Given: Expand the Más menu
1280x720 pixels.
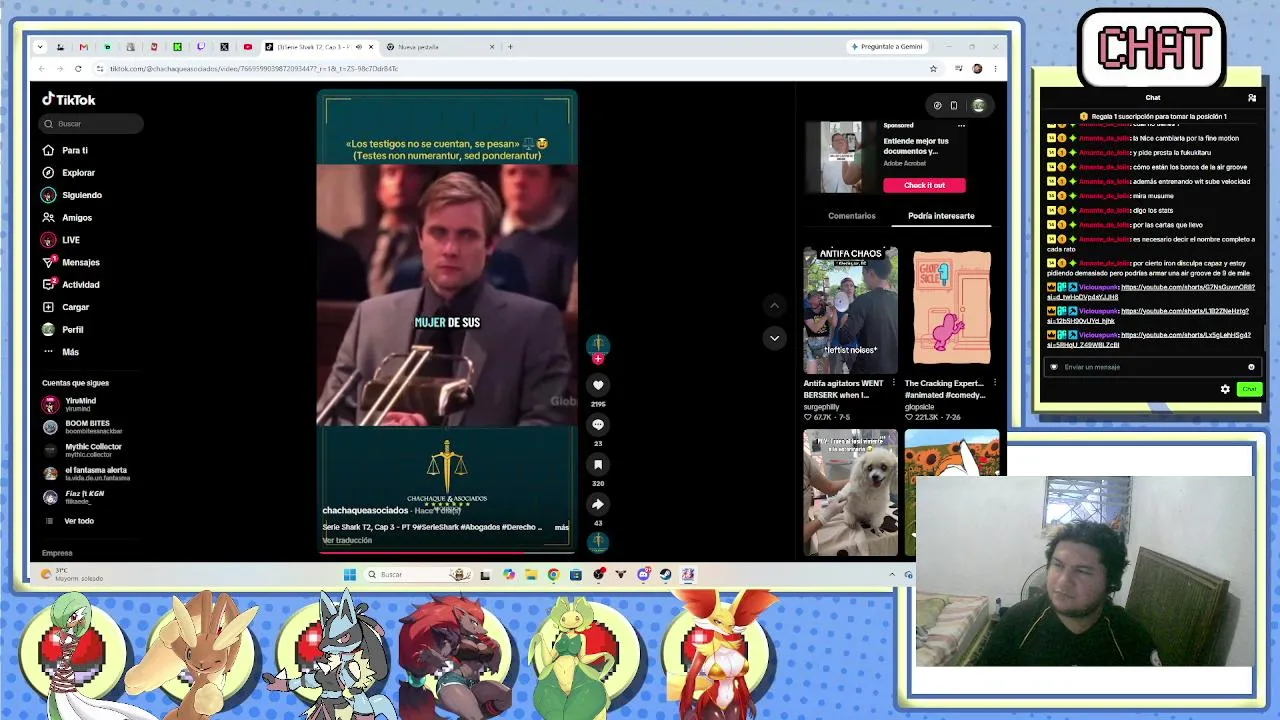Looking at the screenshot, I should (61, 352).
